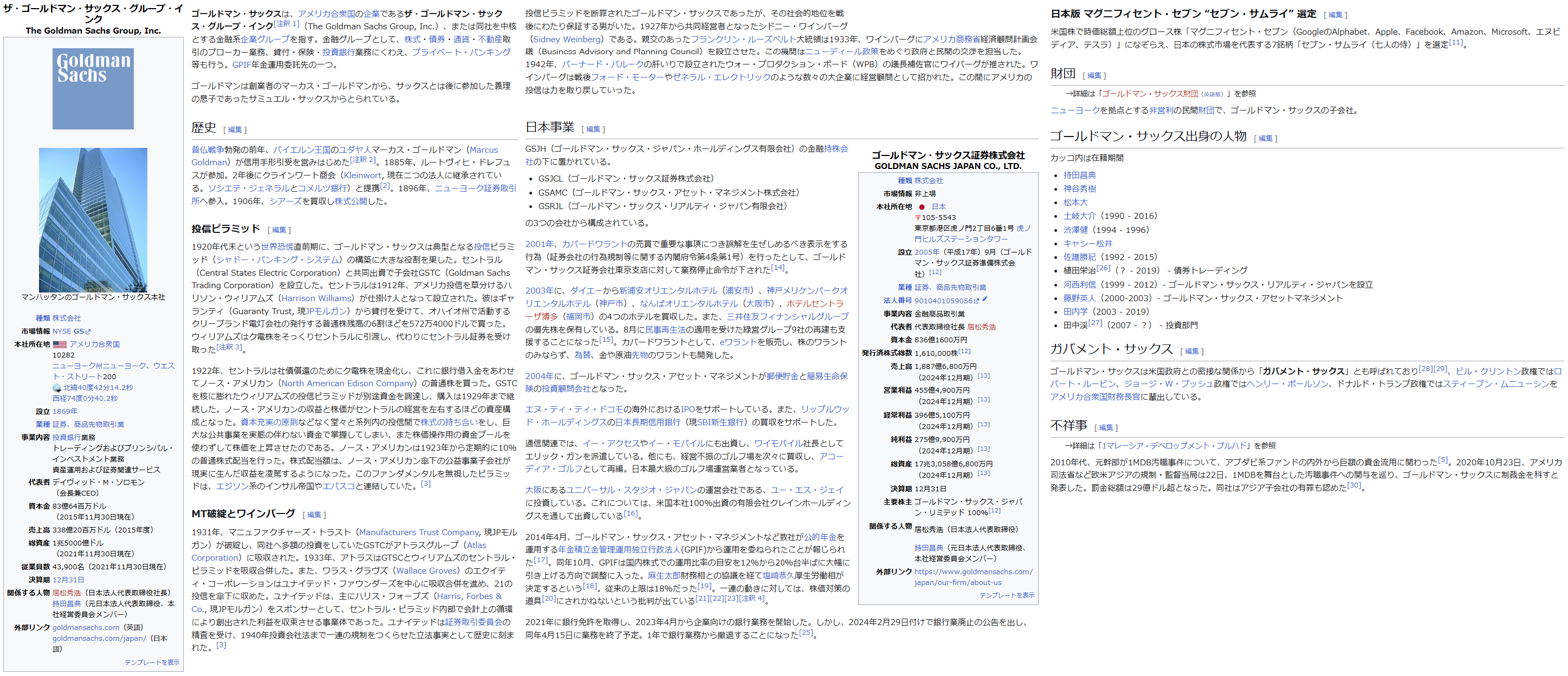Open the キャシー松井 person link
Image resolution: width=1568 pixels, height=676 pixels.
coord(1087,243)
